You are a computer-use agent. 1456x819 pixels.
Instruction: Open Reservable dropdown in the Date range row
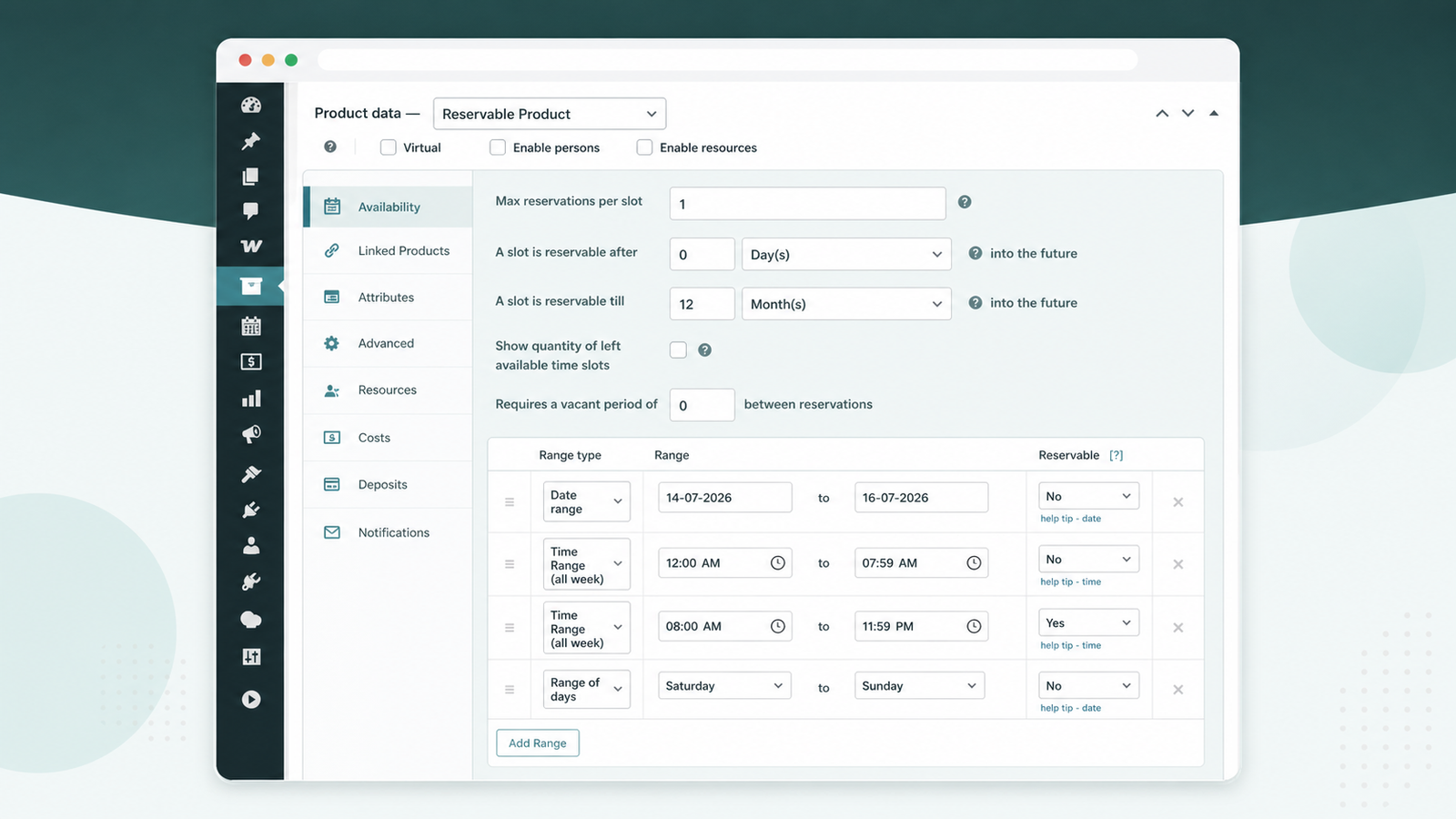tap(1088, 496)
